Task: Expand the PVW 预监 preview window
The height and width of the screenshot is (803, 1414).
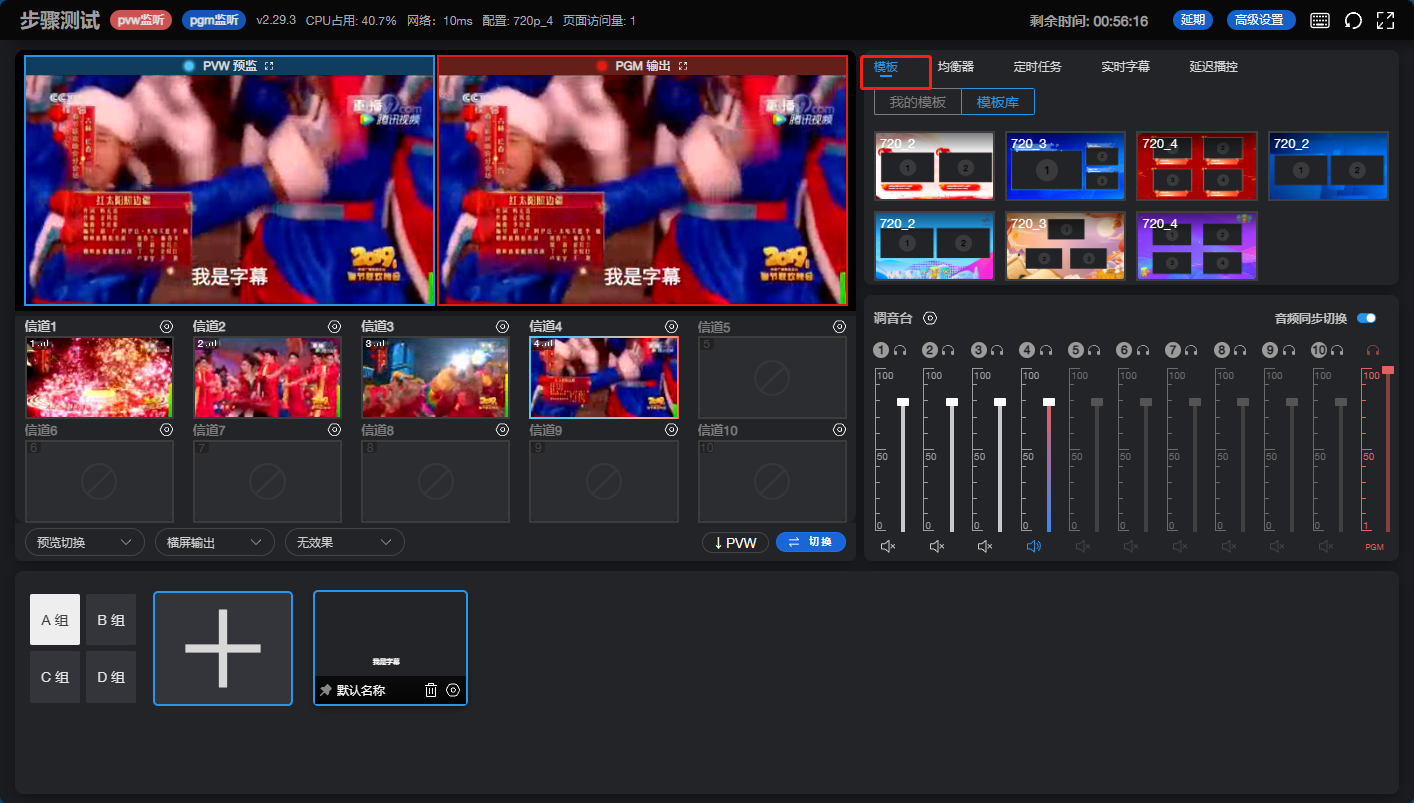Action: (269, 66)
